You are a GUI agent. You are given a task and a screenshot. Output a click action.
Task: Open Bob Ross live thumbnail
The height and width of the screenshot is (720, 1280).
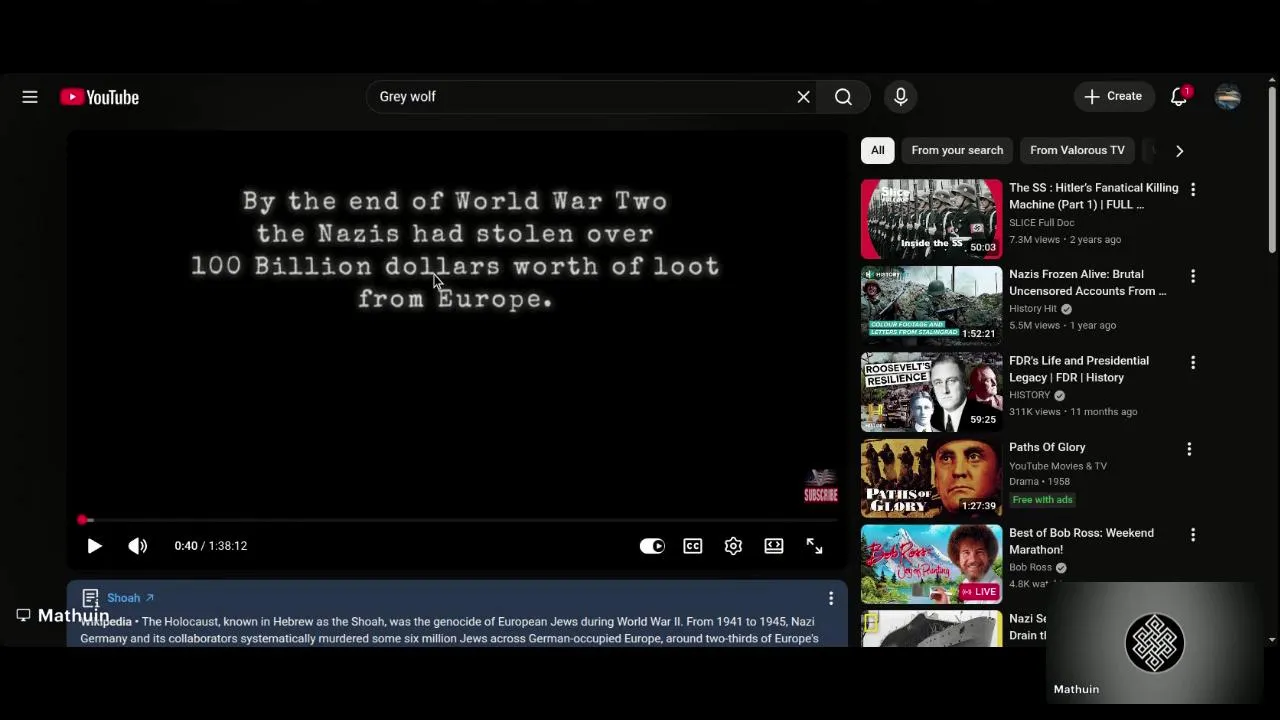pos(931,564)
